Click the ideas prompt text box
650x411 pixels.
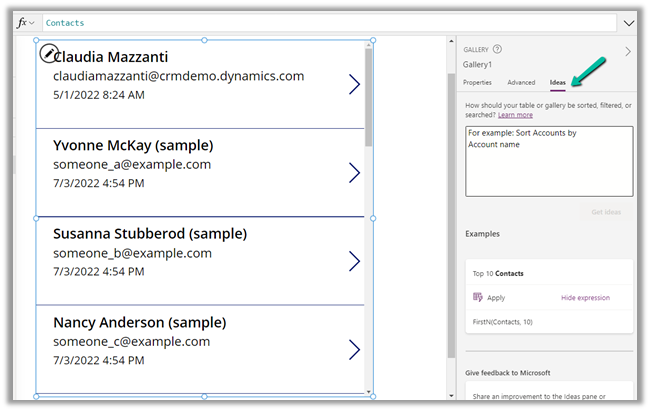point(549,161)
